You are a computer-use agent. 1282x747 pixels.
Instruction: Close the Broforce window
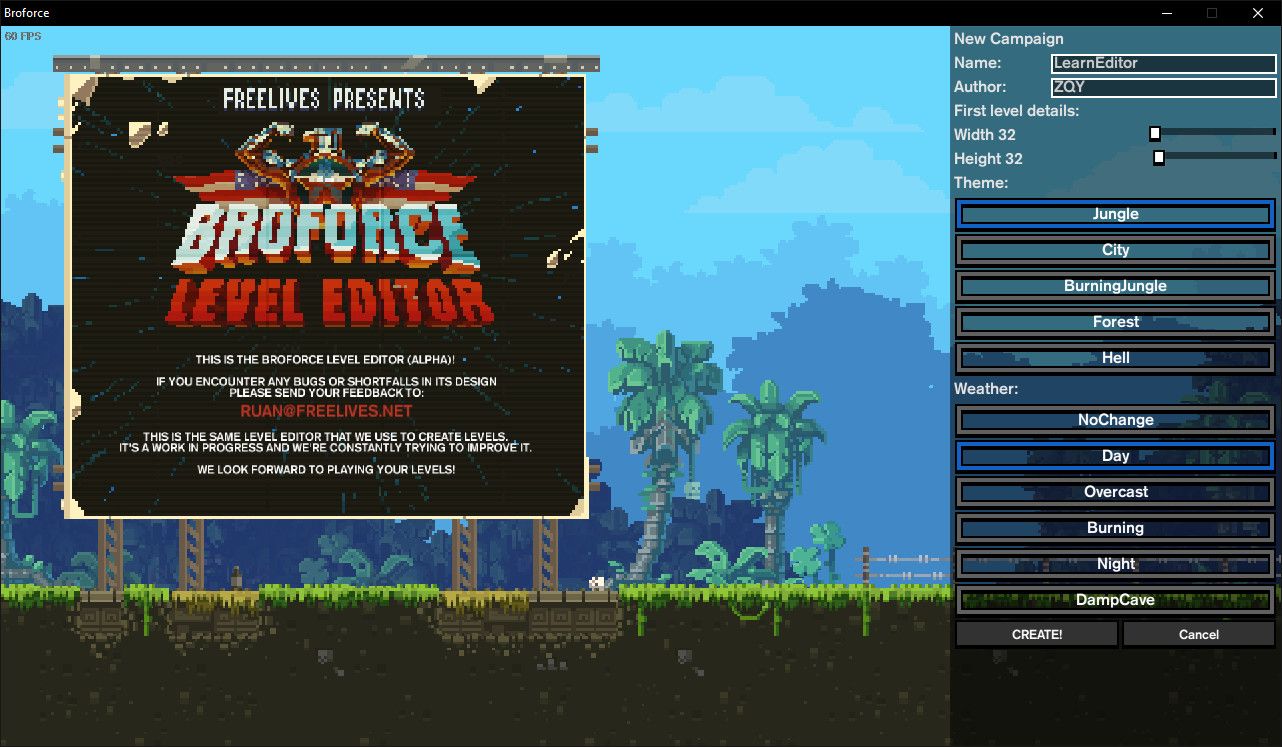[1258, 13]
